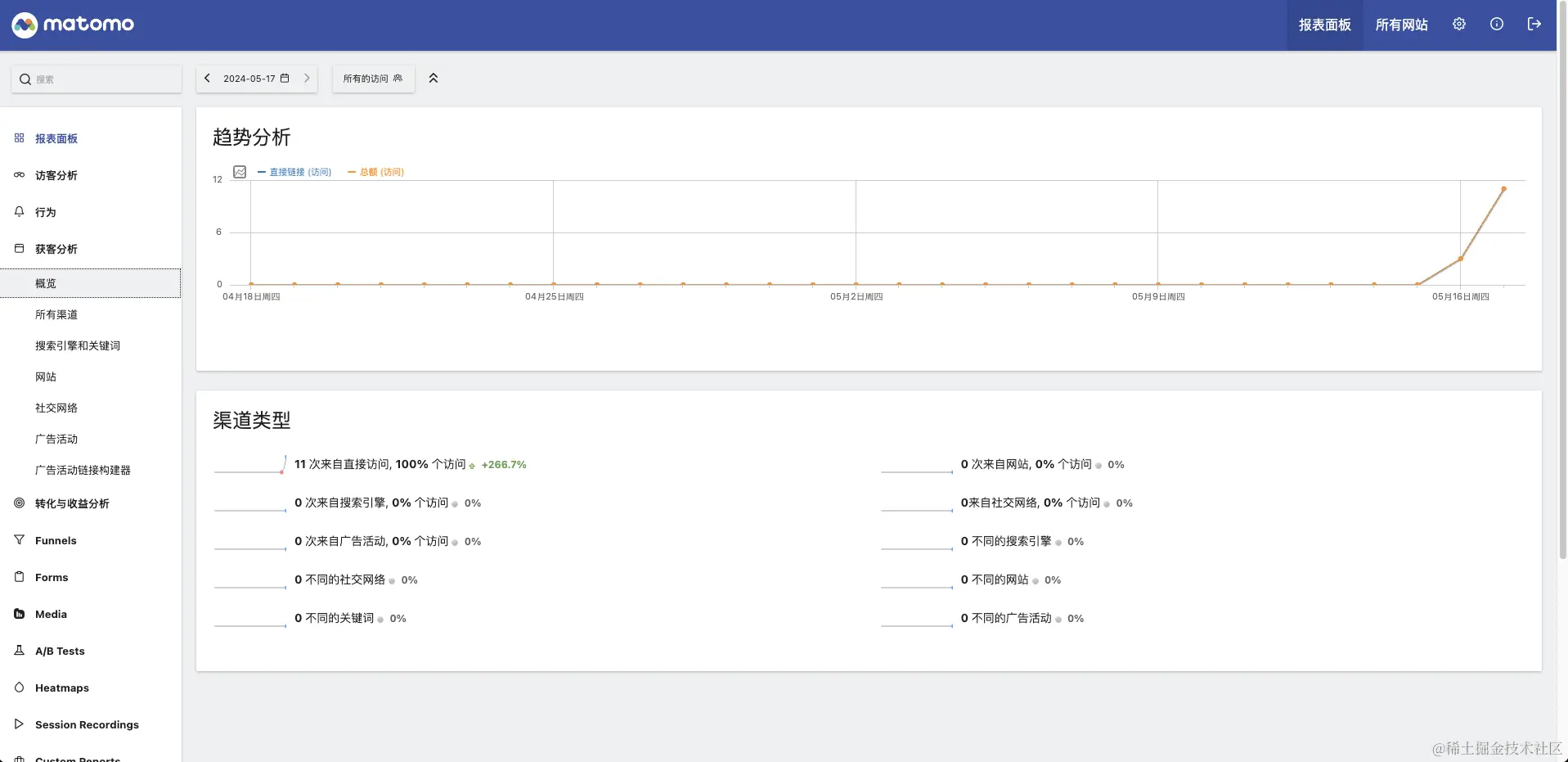This screenshot has height=762, width=1568.
Task: Click the 0 不同的网站 metric text
Action: [x=995, y=579]
